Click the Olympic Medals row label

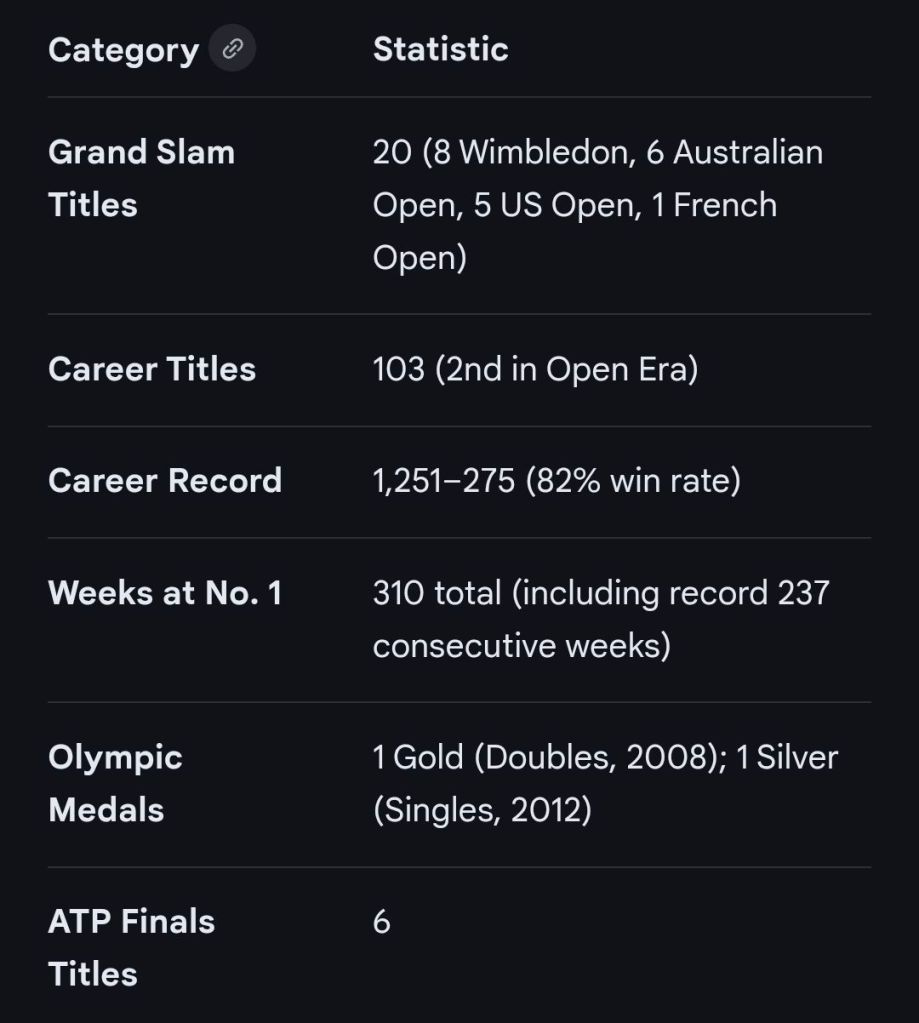115,783
